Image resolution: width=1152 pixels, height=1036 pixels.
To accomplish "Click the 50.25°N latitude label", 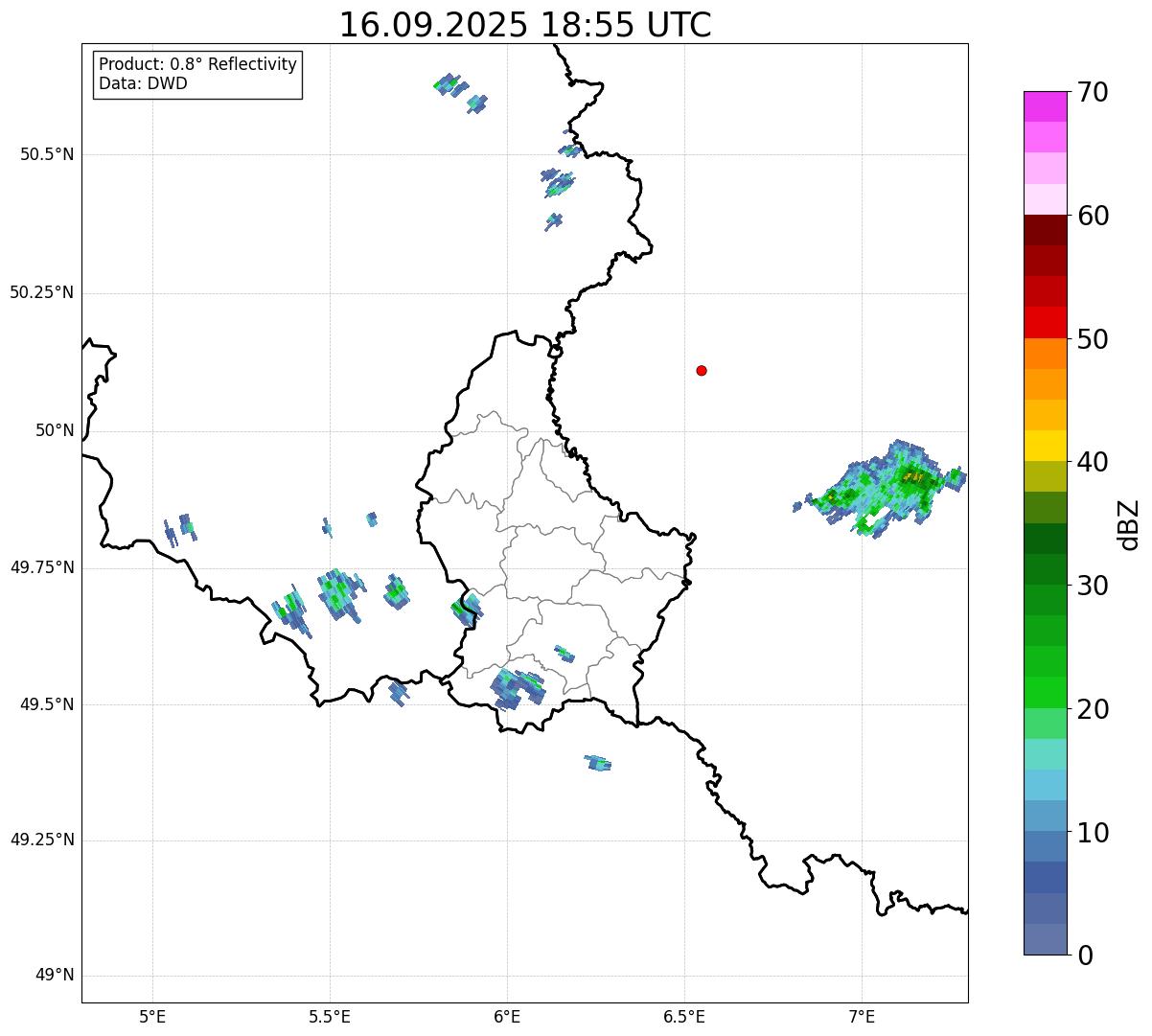I will coord(41,292).
